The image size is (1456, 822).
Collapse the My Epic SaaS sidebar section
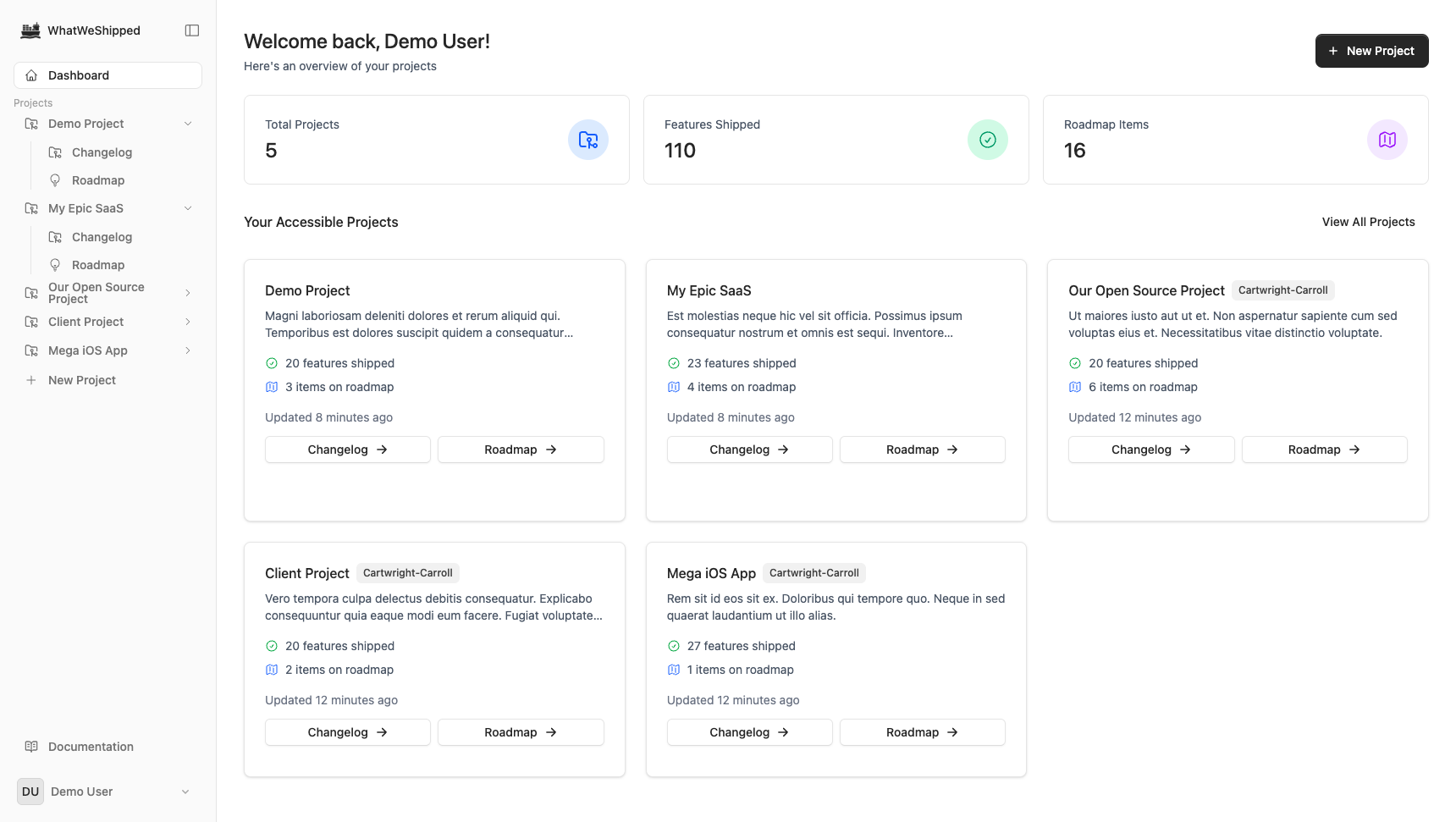pos(188,208)
